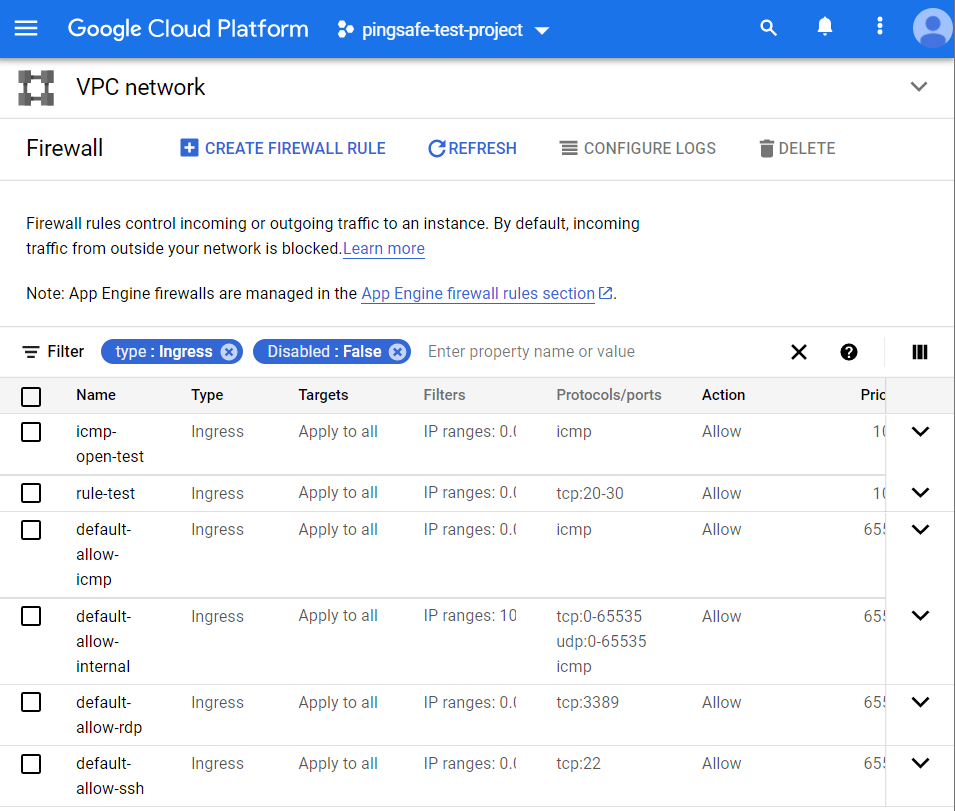955x811 pixels.
Task: Open the hamburger navigation menu
Action: tap(26, 28)
